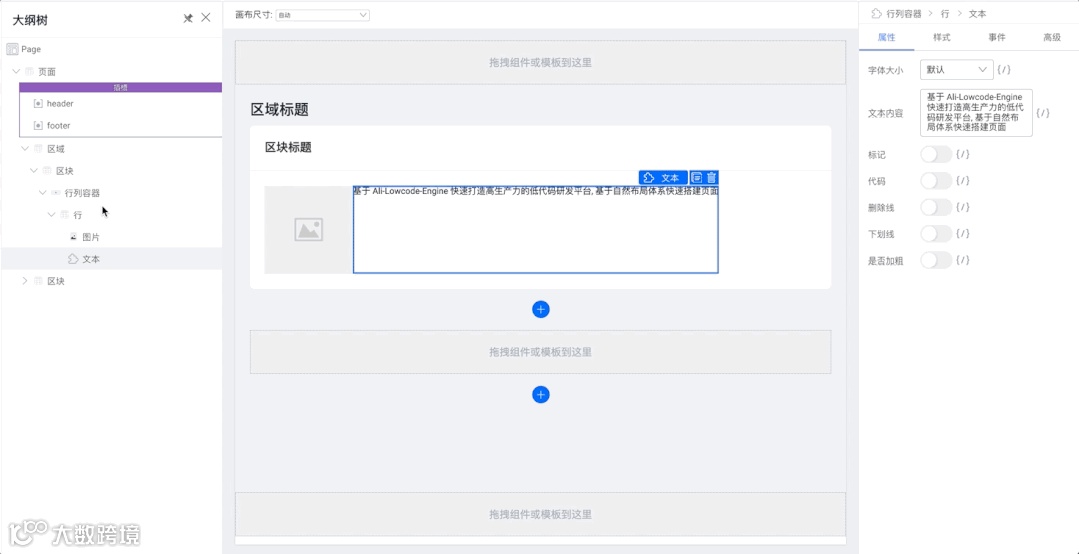
Task: Click the icon next to 行 node
Action: click(x=65, y=215)
